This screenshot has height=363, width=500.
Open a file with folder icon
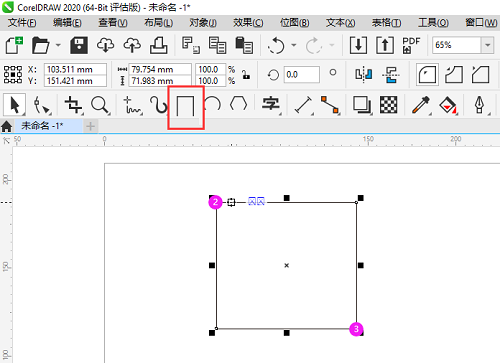pyautogui.click(x=40, y=45)
